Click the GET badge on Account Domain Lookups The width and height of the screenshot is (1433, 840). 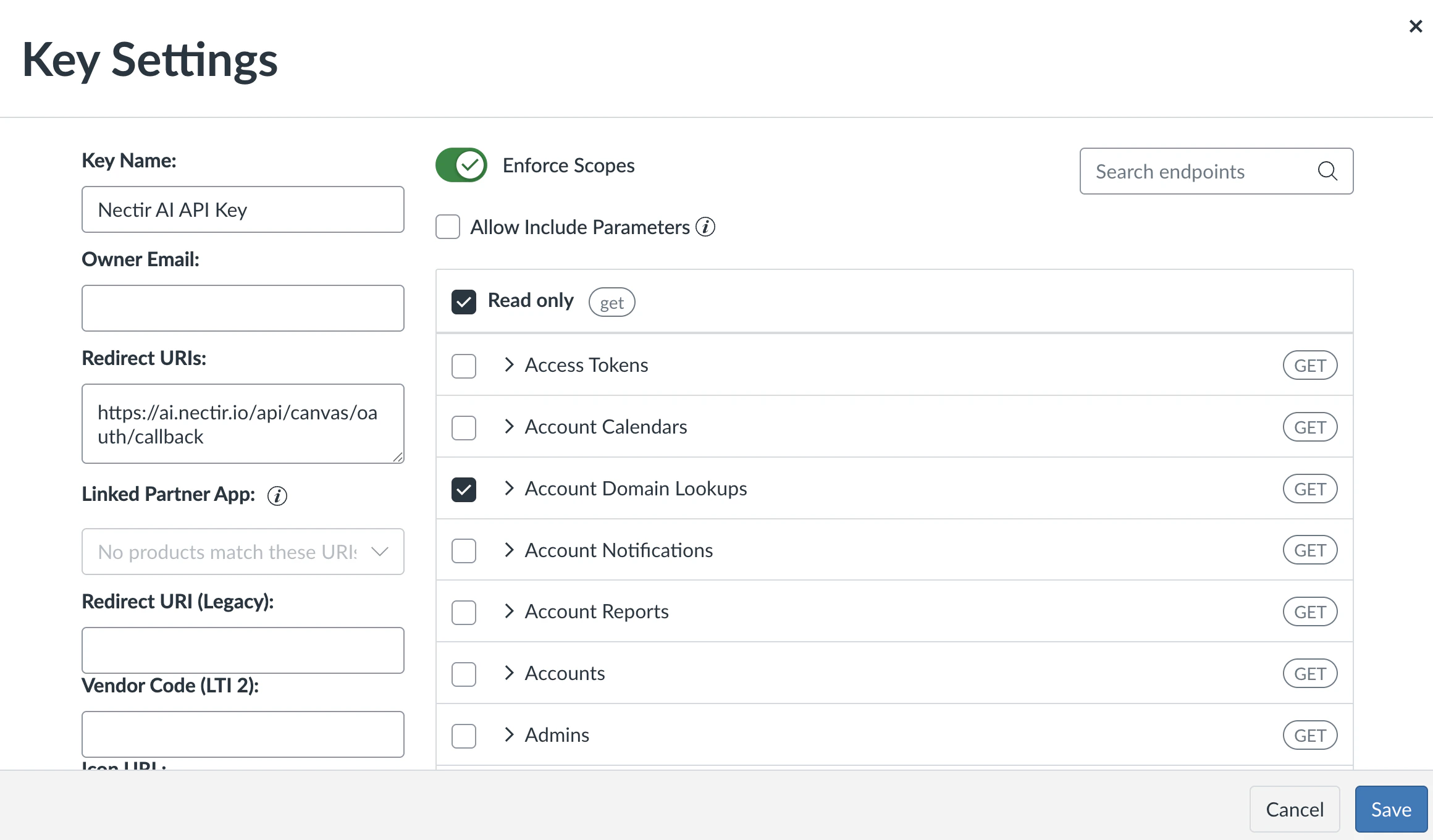tap(1309, 489)
